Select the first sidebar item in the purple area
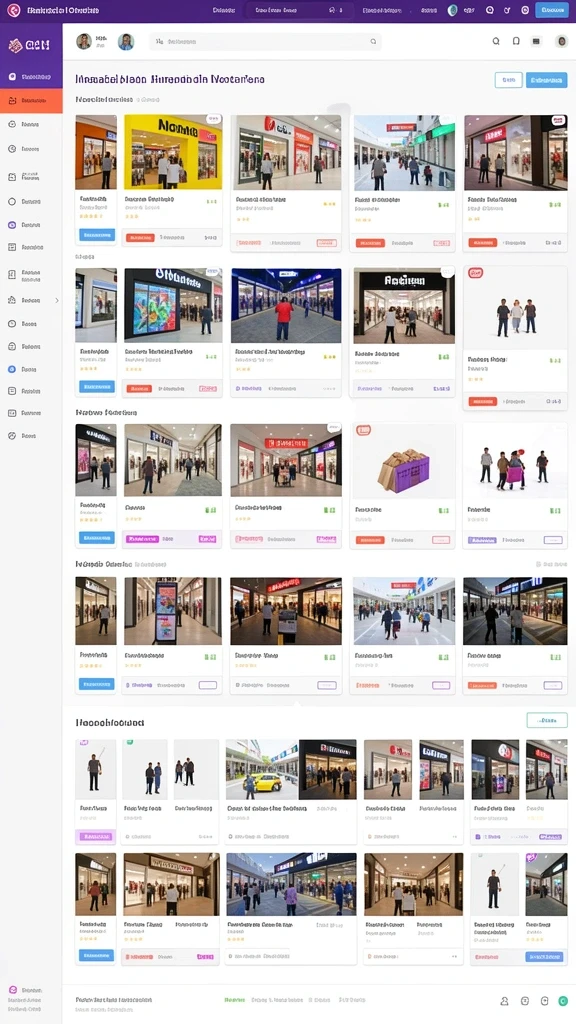The image size is (576, 1024). coord(31,77)
